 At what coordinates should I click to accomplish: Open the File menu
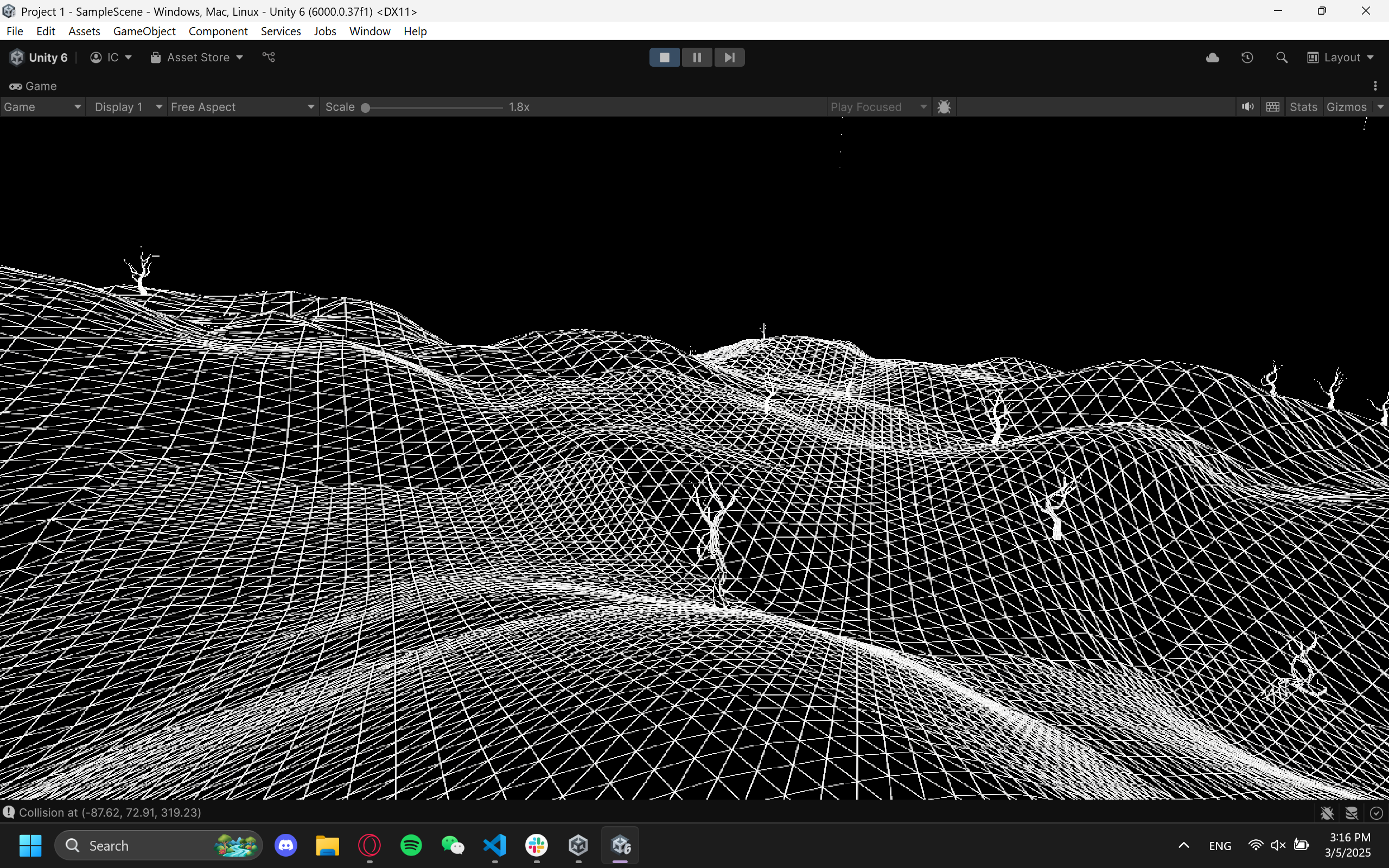[15, 31]
